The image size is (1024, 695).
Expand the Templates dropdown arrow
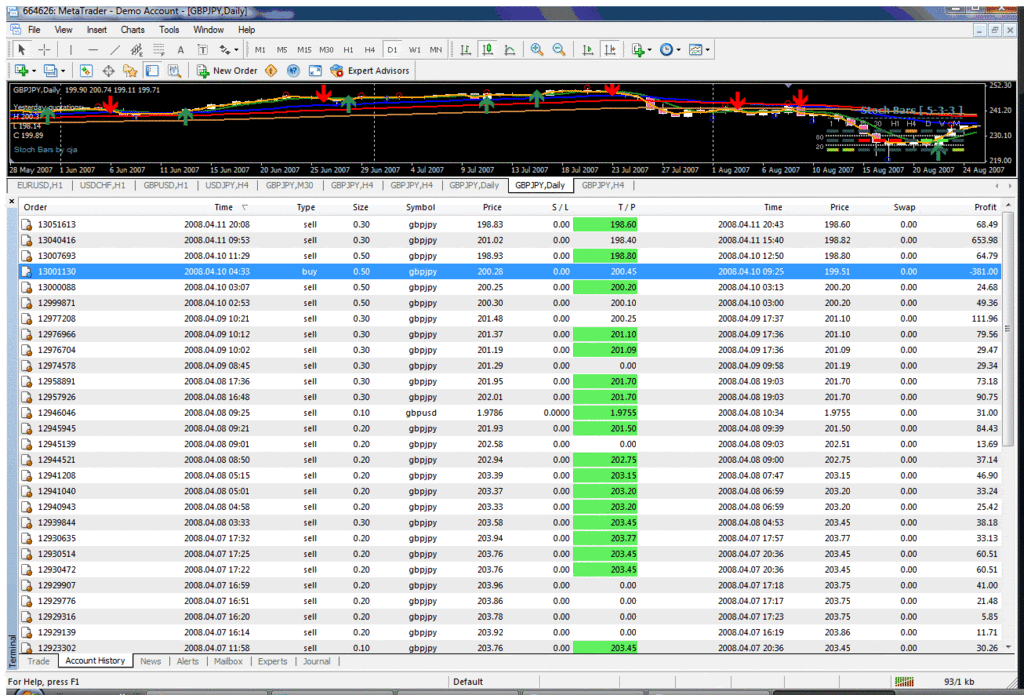tap(708, 50)
